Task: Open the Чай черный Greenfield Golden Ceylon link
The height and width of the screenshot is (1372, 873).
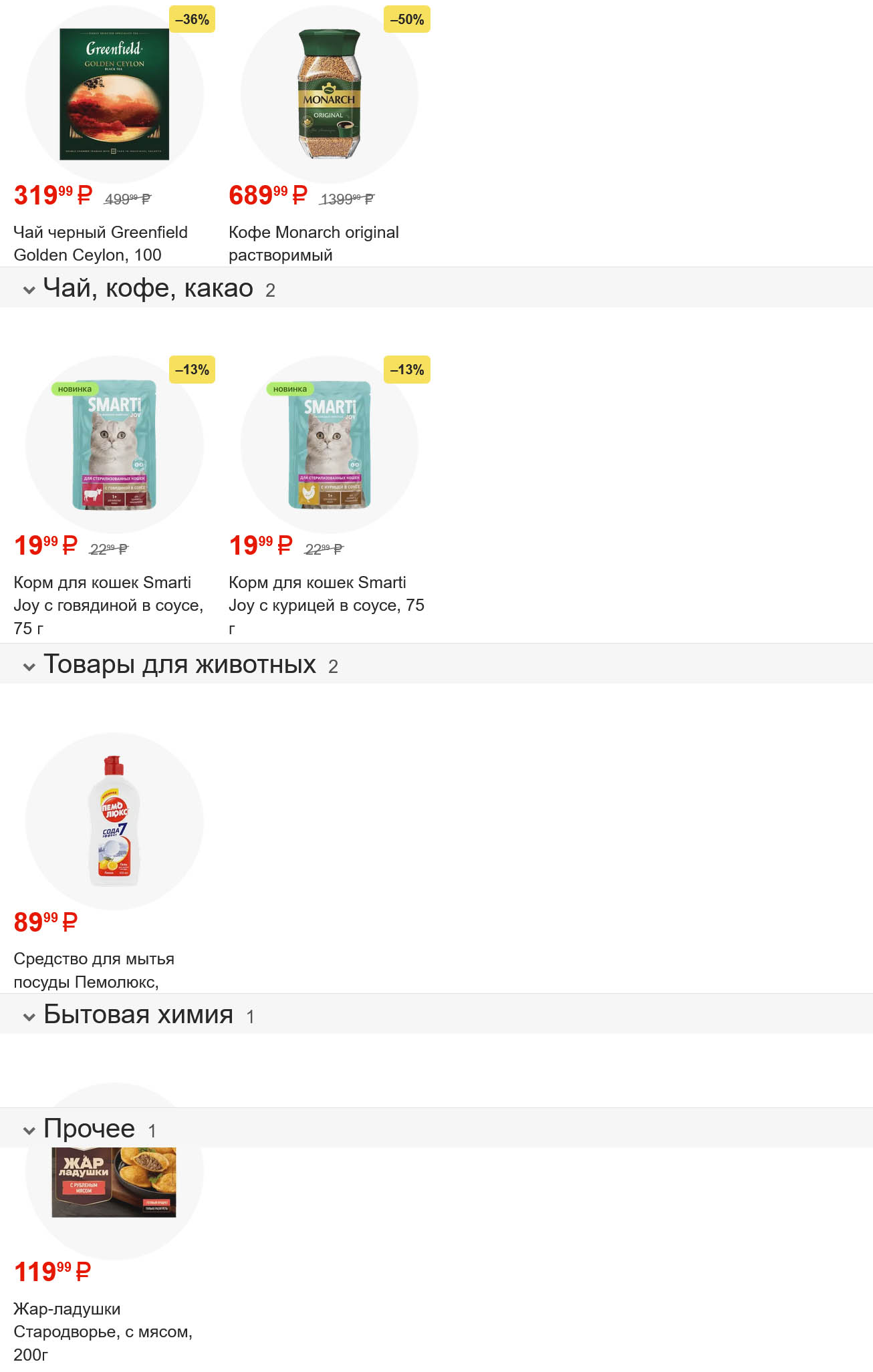Action: [100, 243]
